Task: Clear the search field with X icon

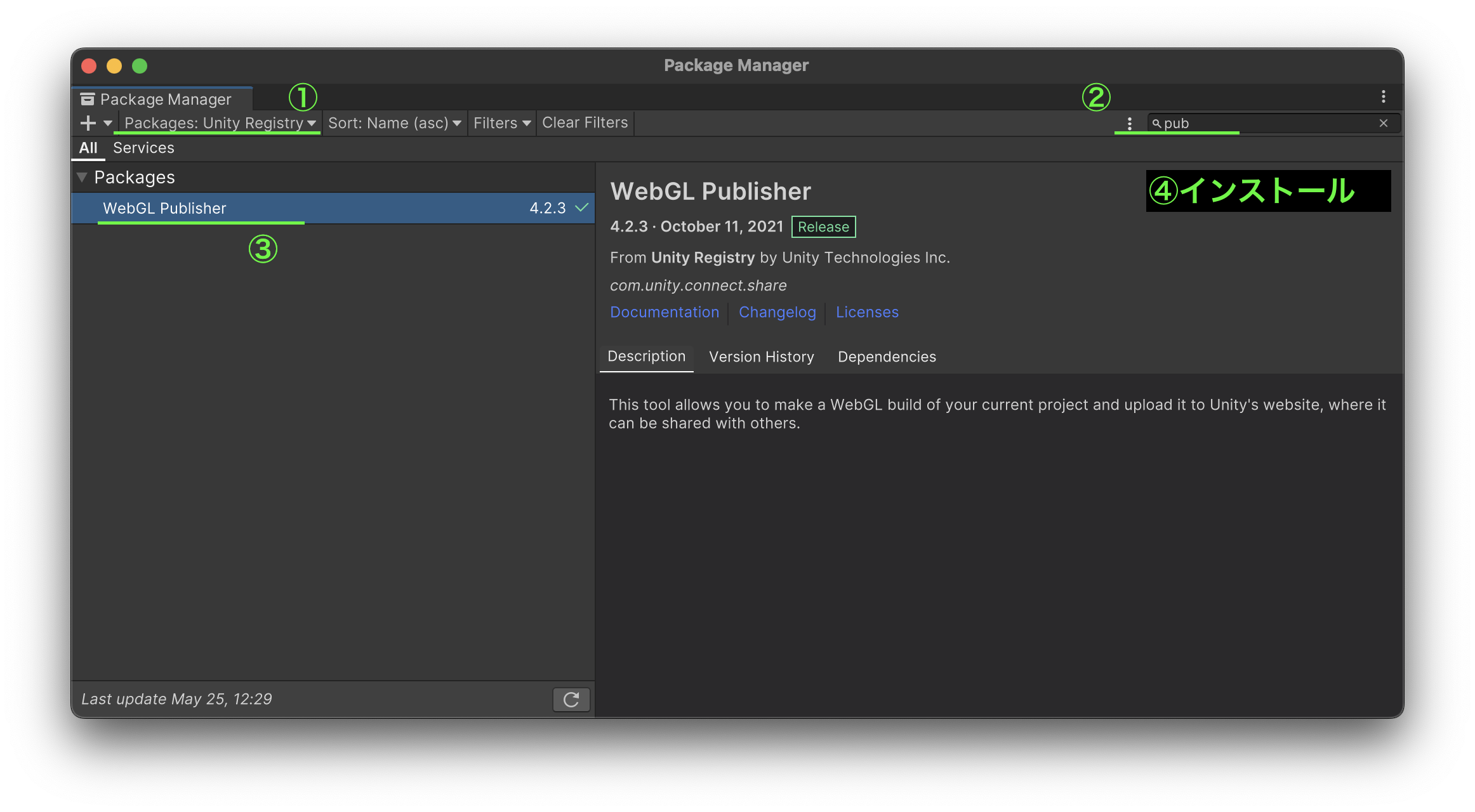Action: (1384, 123)
